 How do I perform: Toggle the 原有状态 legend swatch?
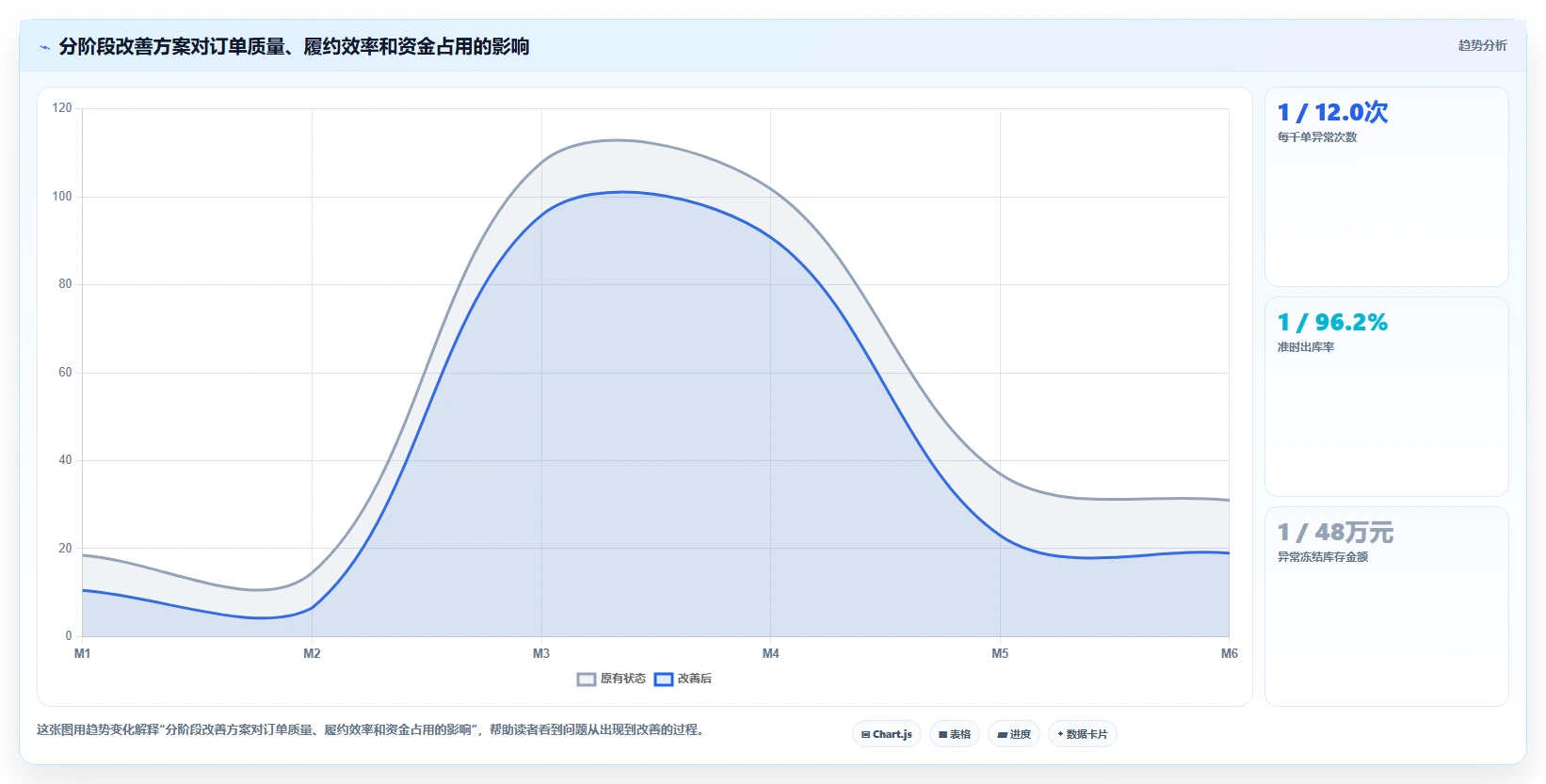coord(587,680)
